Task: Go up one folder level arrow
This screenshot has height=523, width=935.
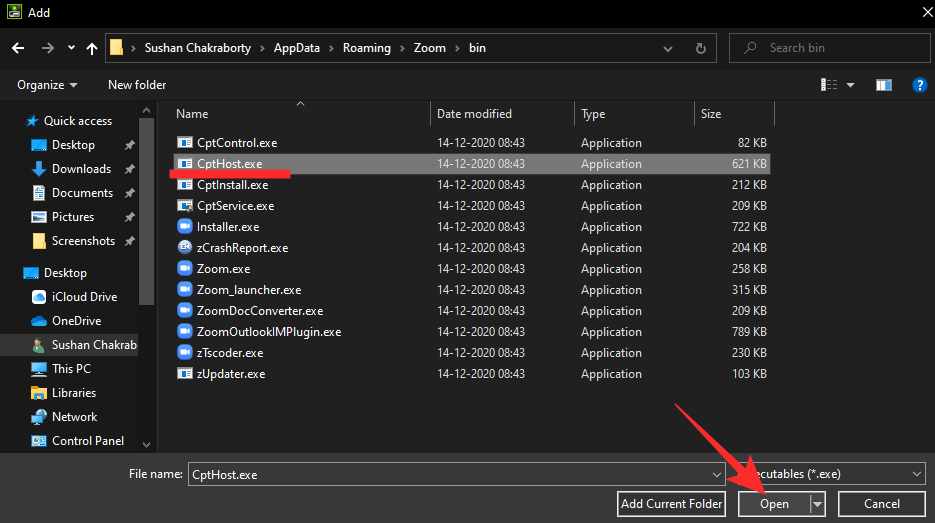Action: tap(93, 48)
